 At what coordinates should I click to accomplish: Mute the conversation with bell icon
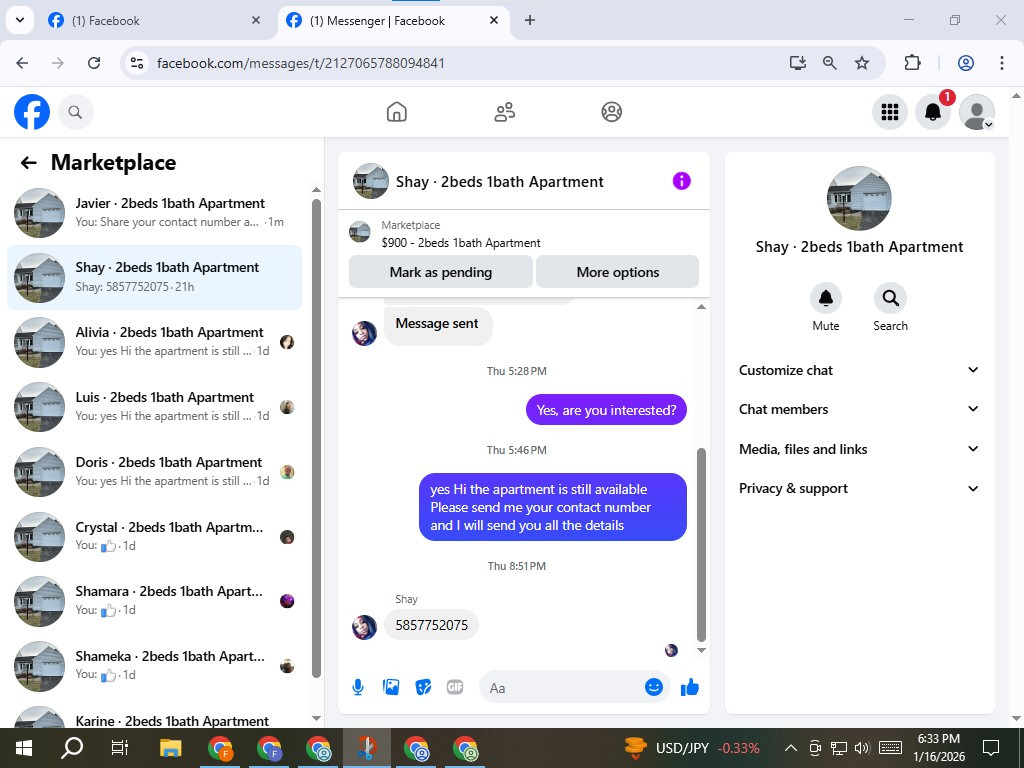825,298
